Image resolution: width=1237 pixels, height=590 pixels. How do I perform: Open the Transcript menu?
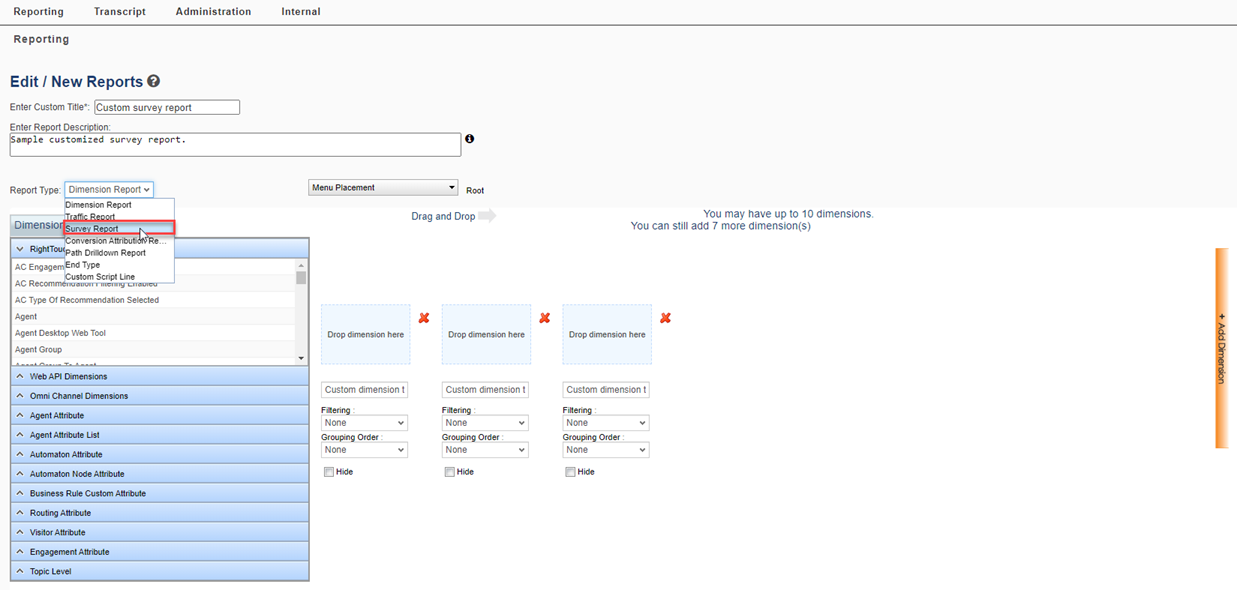click(x=119, y=12)
